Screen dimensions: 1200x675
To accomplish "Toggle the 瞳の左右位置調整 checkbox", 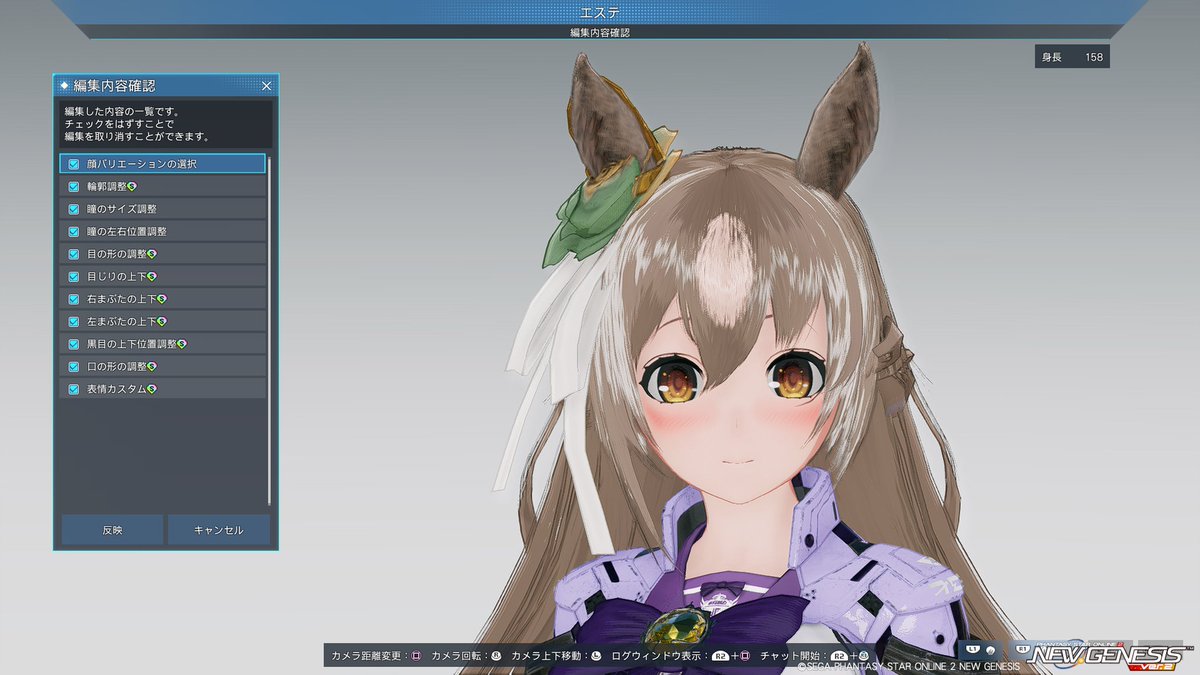I will (x=74, y=231).
